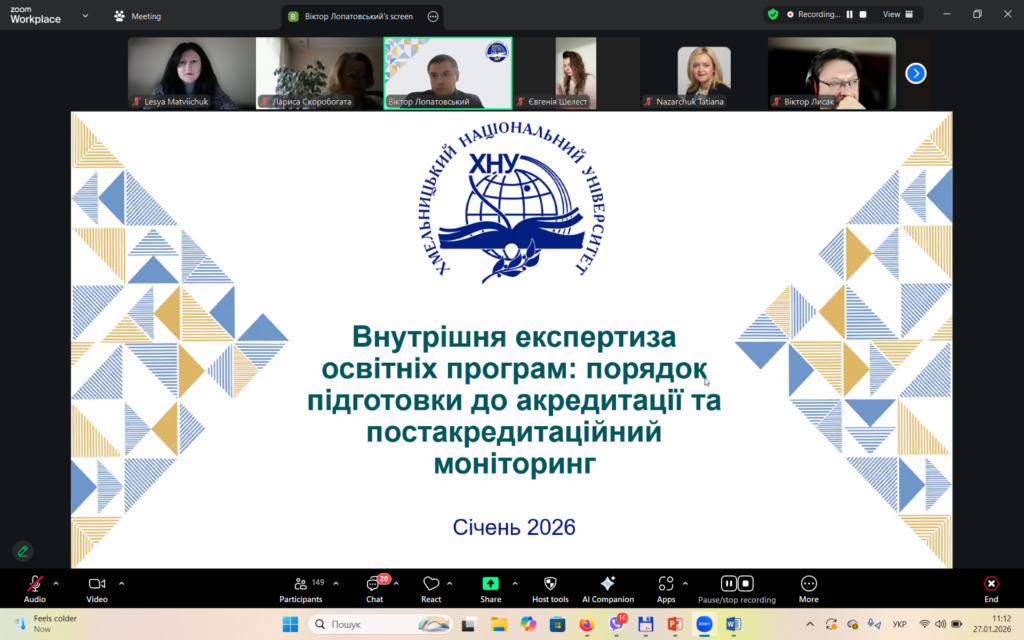Expand audio options chevron
The width and height of the screenshot is (1024, 640).
tap(56, 582)
